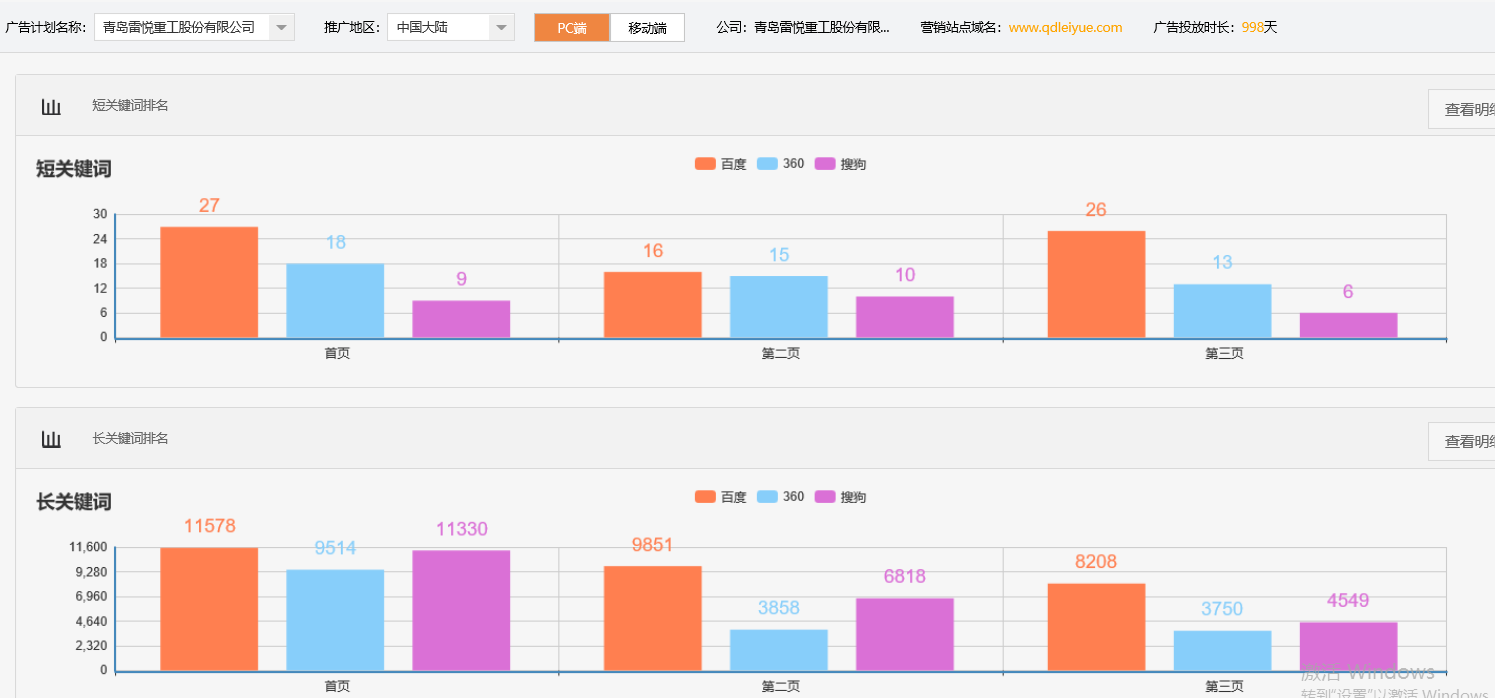Click the 360 第二页 bar showing 15
Image resolution: width=1495 pixels, height=698 pixels.
point(779,307)
